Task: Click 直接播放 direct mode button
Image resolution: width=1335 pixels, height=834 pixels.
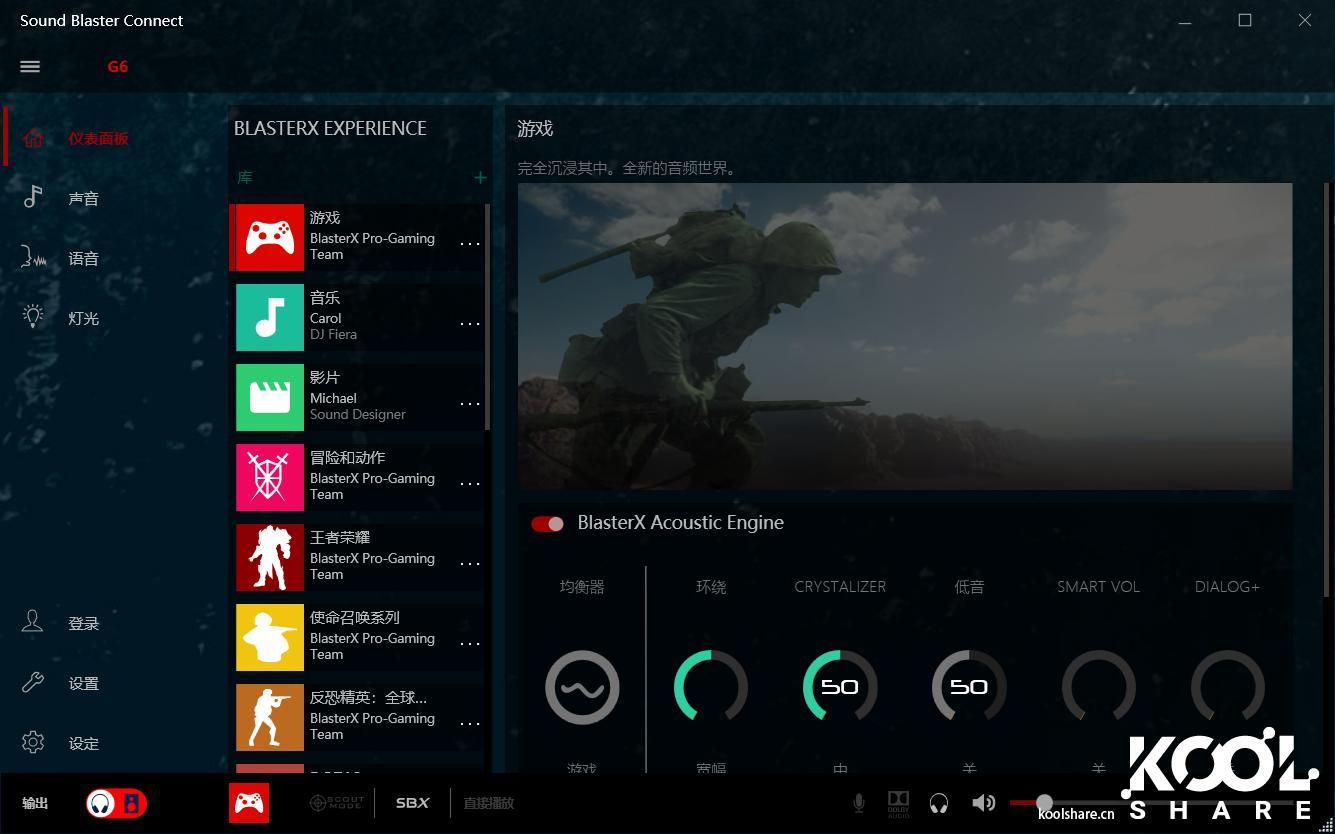Action: [x=488, y=803]
